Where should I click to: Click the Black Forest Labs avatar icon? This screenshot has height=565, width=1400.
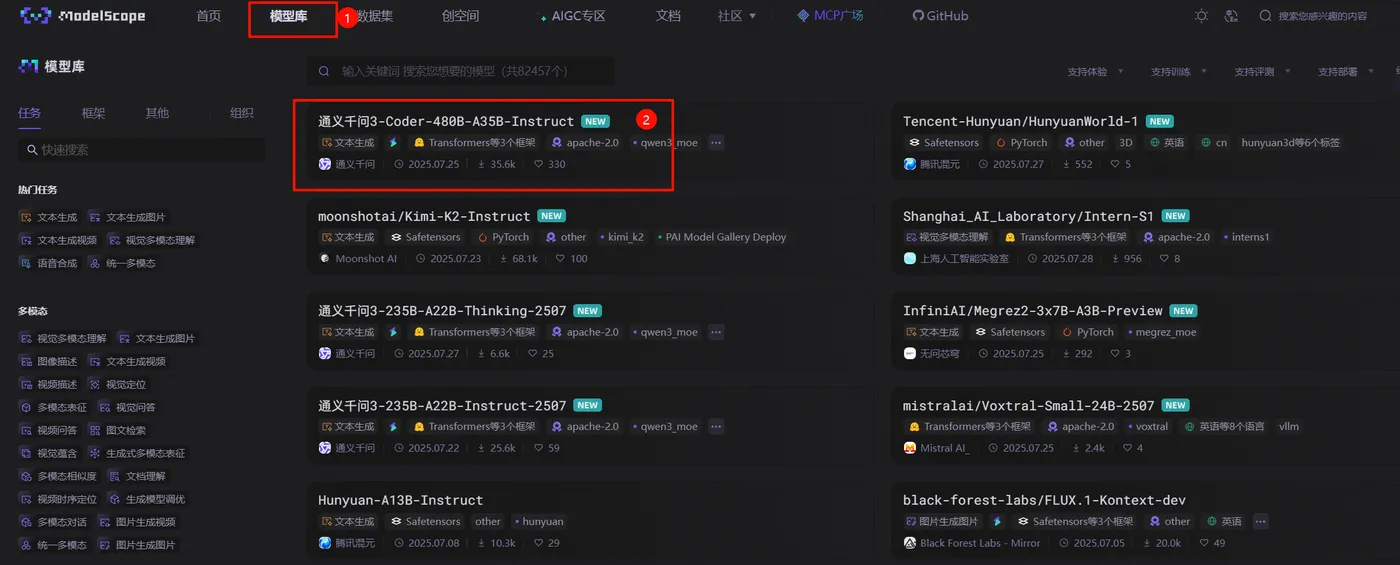click(910, 543)
